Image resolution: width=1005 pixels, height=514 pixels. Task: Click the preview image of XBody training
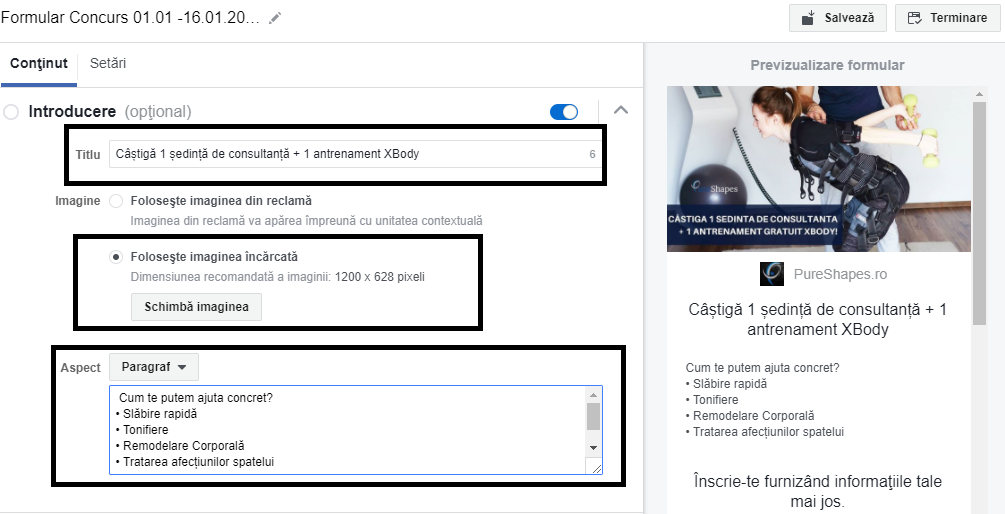[x=818, y=168]
